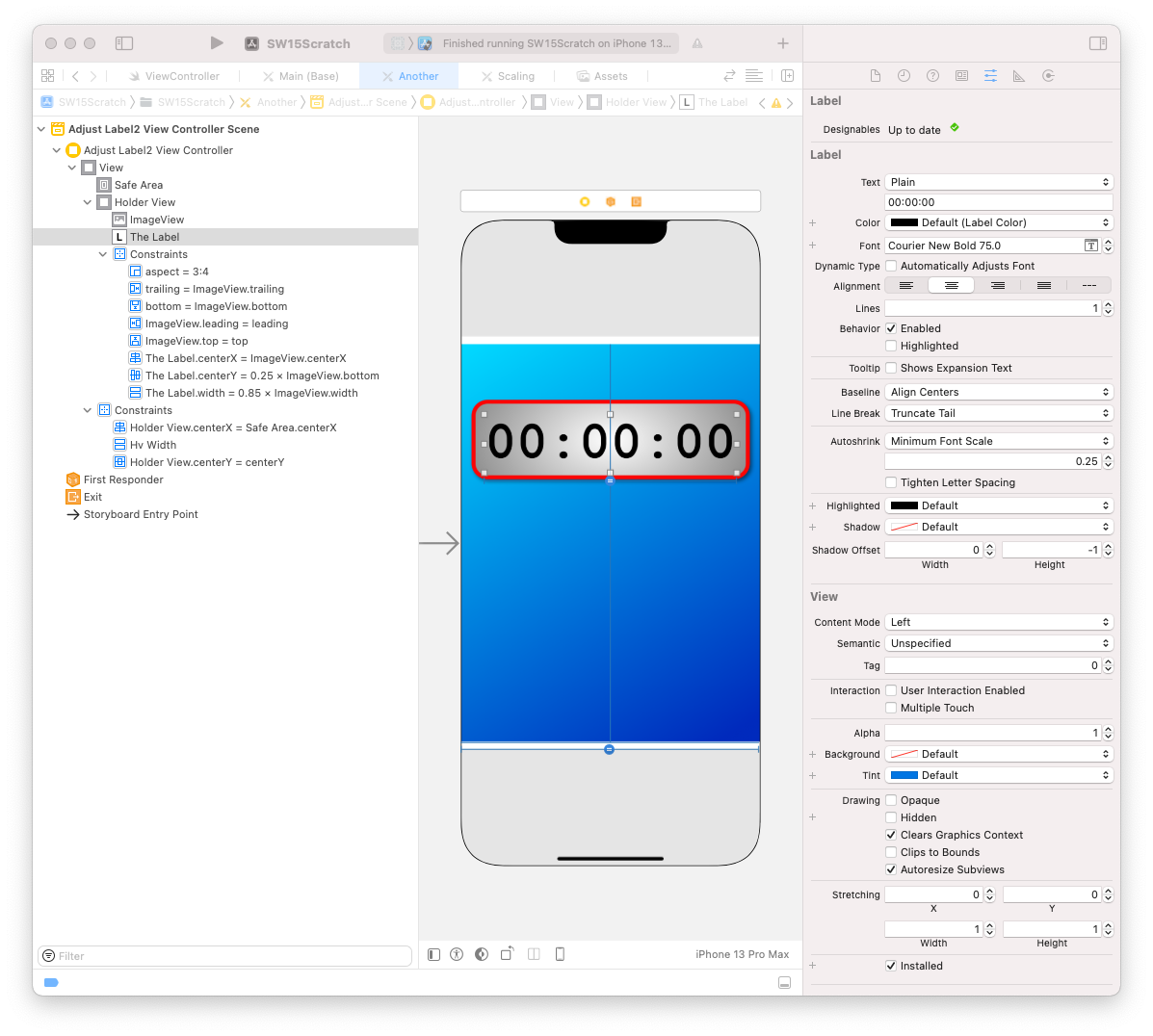Open the Identity inspector icon

pyautogui.click(x=961, y=76)
